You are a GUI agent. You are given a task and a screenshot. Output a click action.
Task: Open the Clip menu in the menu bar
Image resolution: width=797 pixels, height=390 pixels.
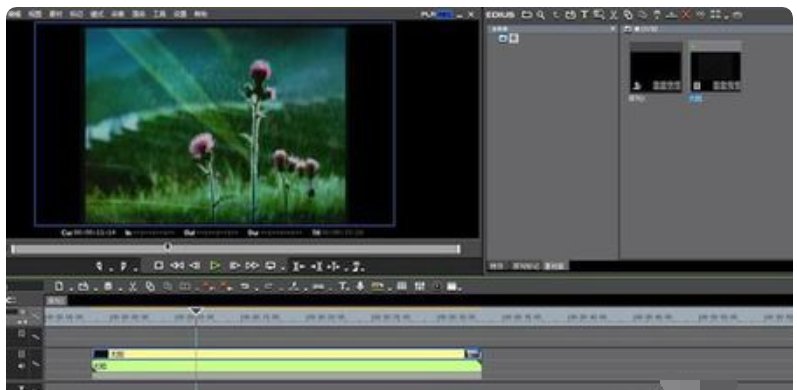click(55, 14)
